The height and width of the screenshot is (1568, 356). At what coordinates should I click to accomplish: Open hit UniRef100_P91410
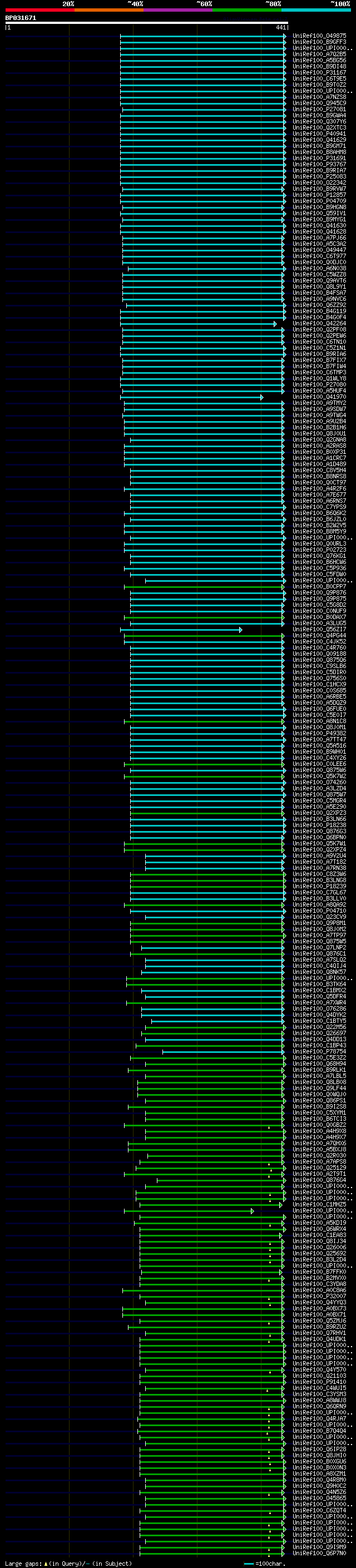319,1382
